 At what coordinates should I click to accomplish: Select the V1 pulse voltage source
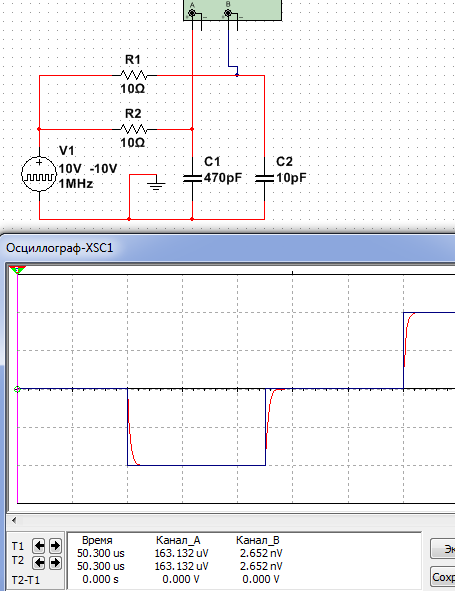coord(39,174)
